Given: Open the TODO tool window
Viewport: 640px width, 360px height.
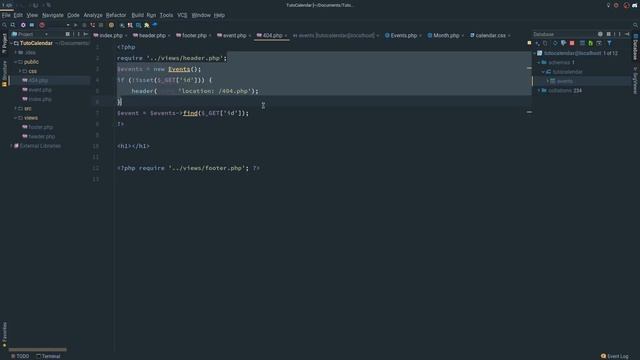Looking at the screenshot, I should [20, 356].
